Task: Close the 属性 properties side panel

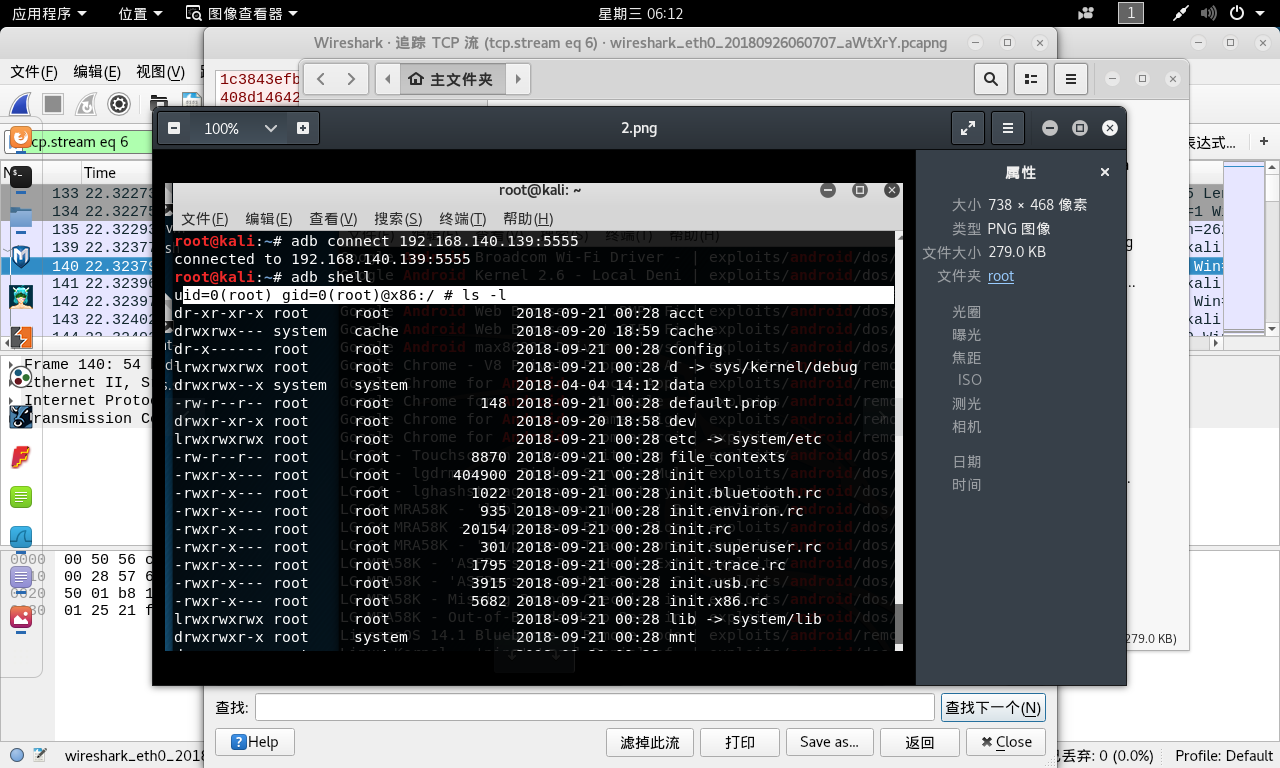Action: [x=1105, y=172]
